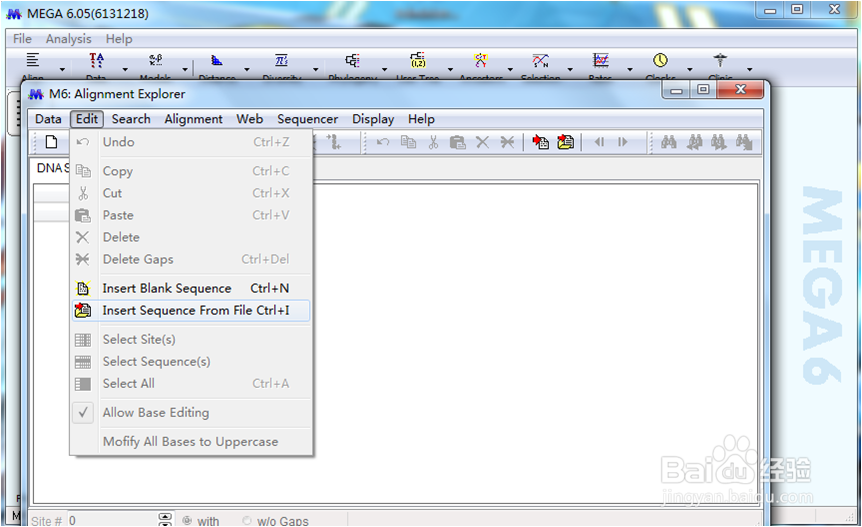Image resolution: width=862 pixels, height=527 pixels.
Task: Choose Delete Gaps in Edit menu
Action: pyautogui.click(x=191, y=259)
